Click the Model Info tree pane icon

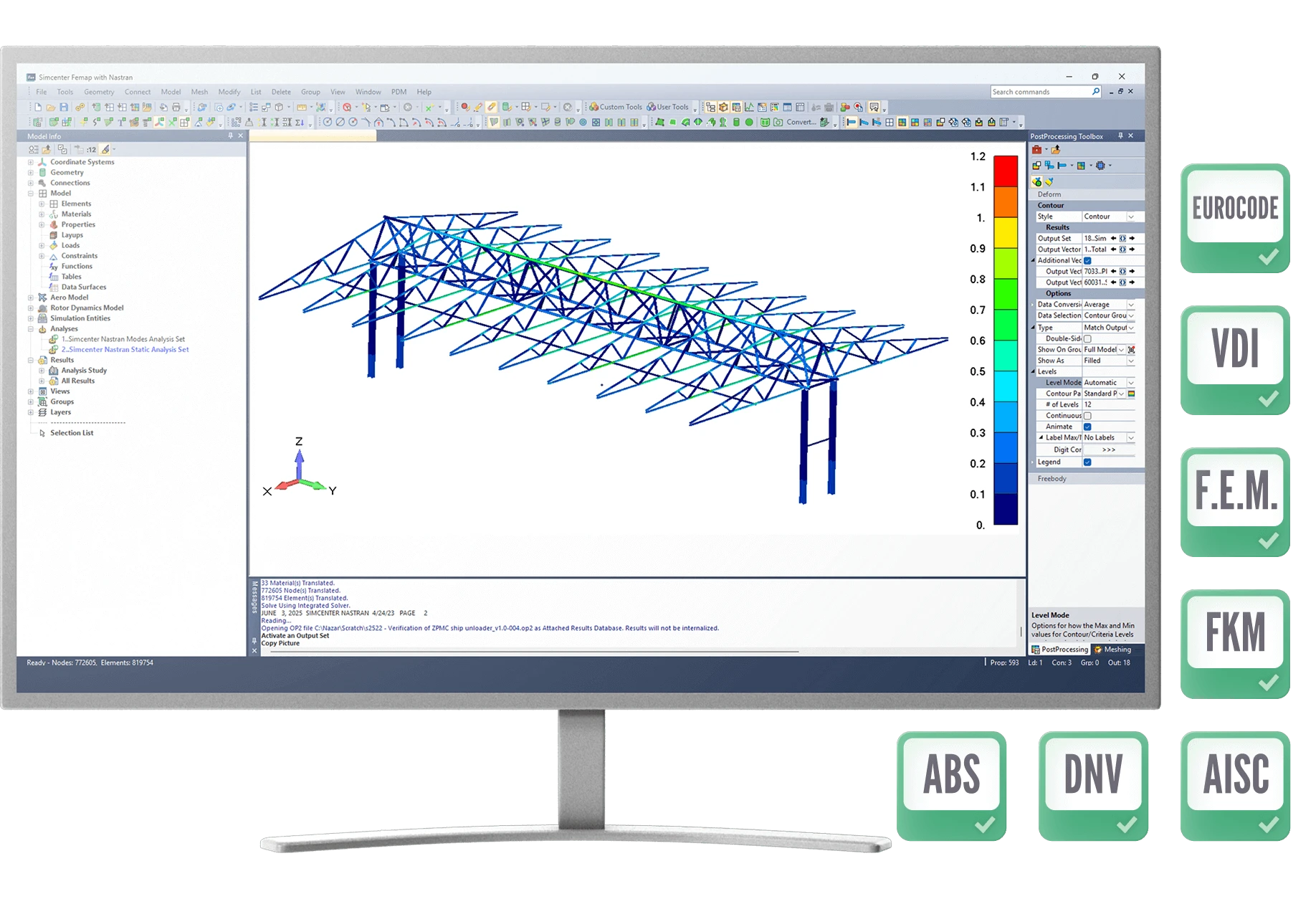click(710, 107)
